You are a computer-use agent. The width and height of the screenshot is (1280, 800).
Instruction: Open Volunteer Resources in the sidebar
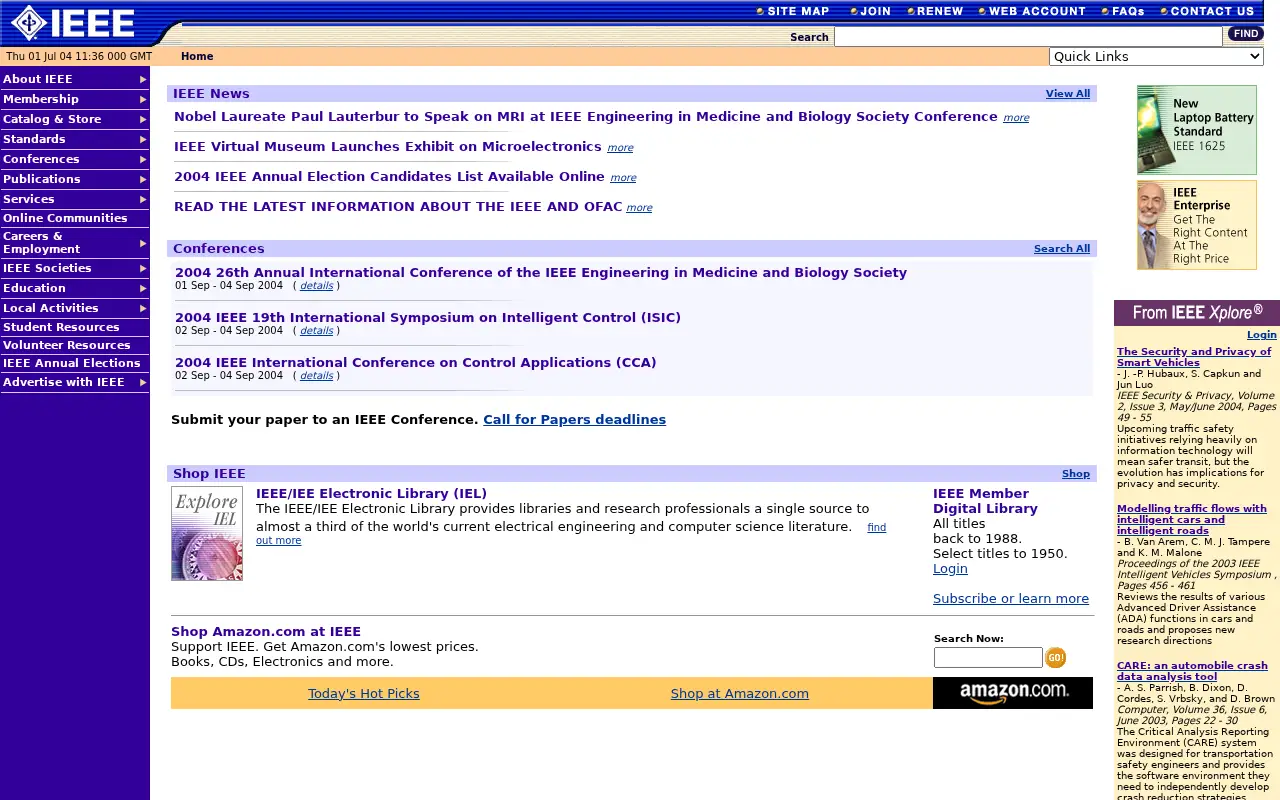click(x=75, y=345)
